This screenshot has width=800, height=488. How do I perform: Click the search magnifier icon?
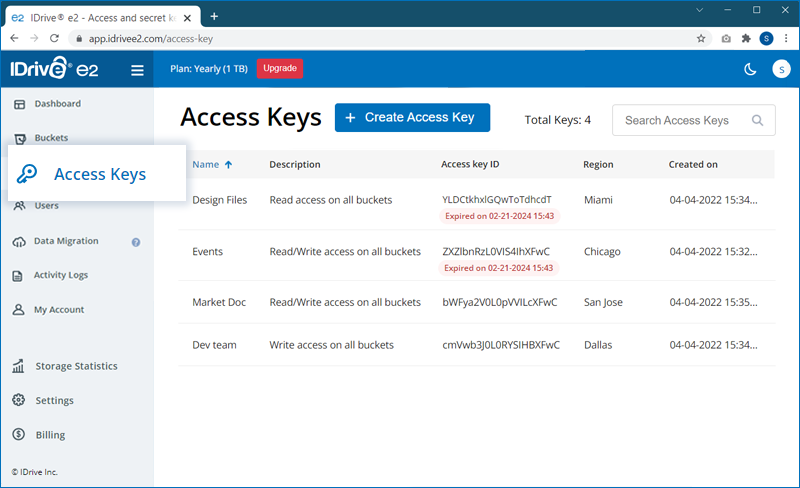pos(758,120)
